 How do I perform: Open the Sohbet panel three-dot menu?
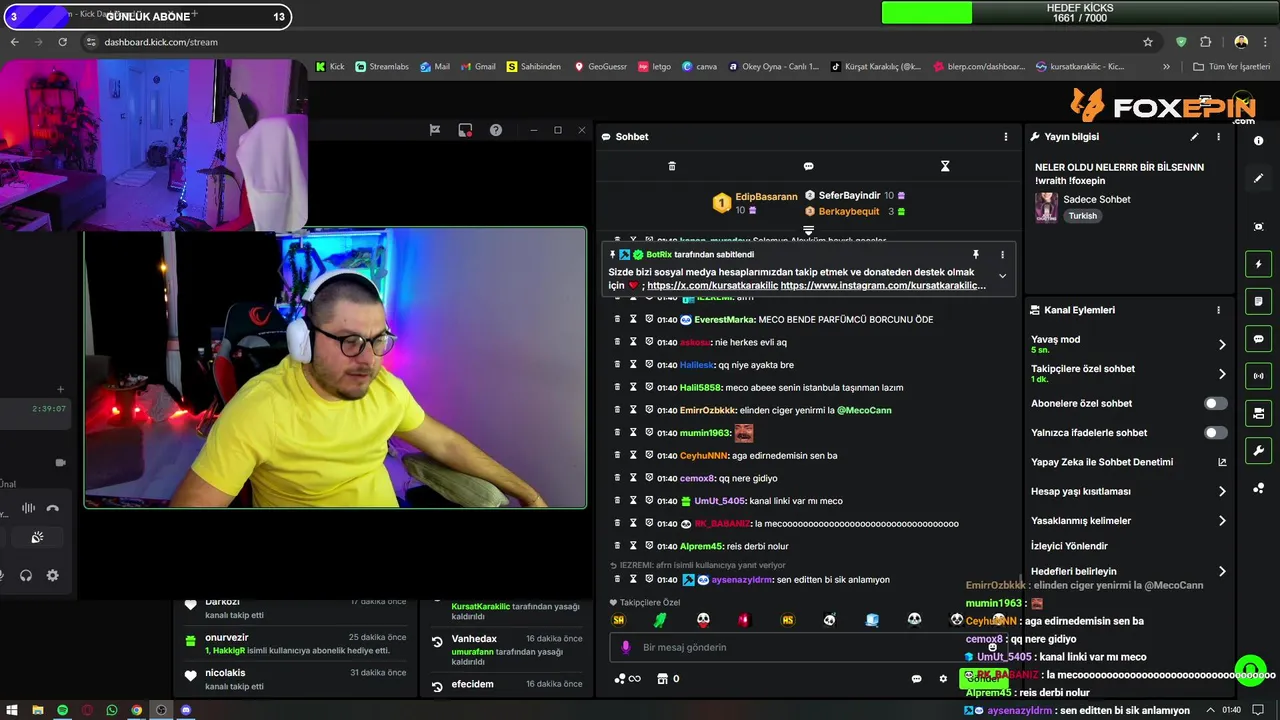coord(1006,136)
